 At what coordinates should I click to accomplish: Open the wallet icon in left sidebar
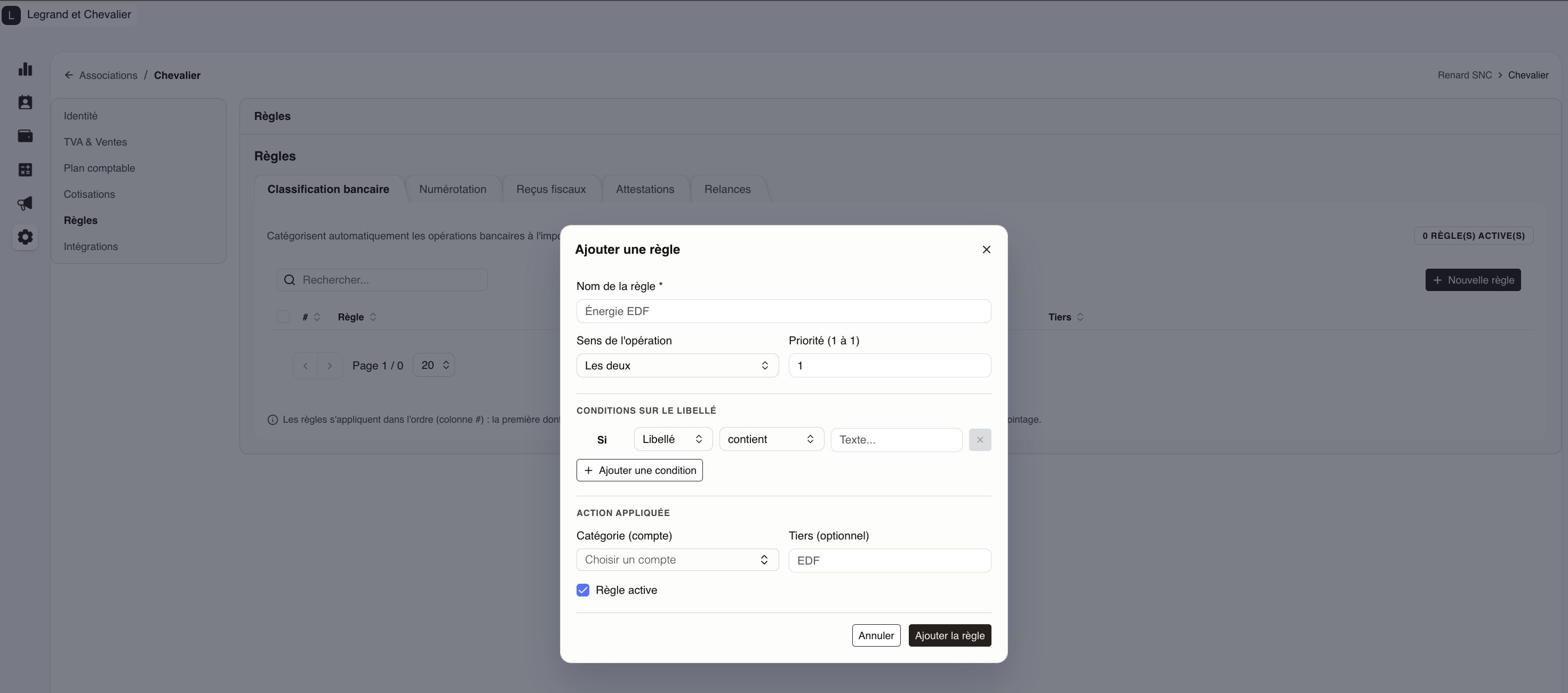(25, 136)
